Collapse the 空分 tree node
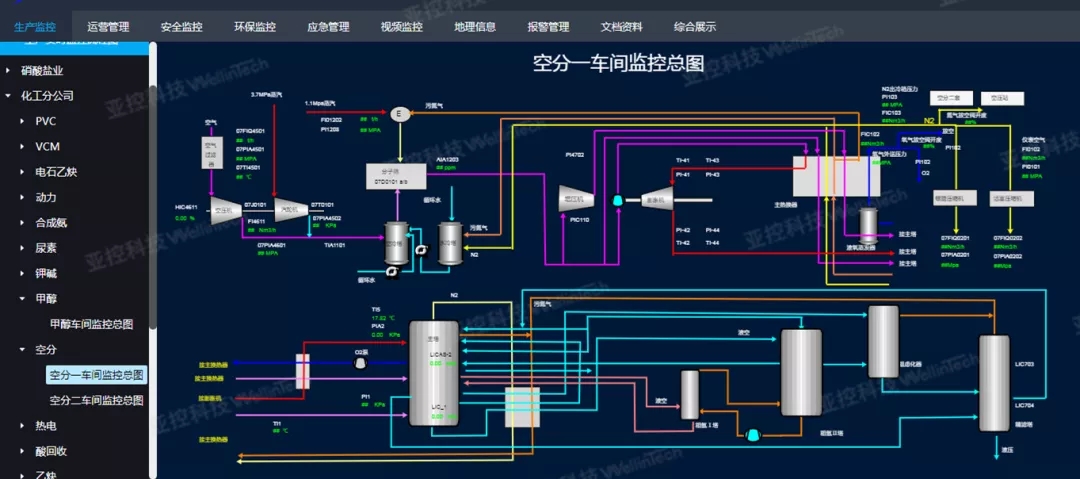 point(22,349)
